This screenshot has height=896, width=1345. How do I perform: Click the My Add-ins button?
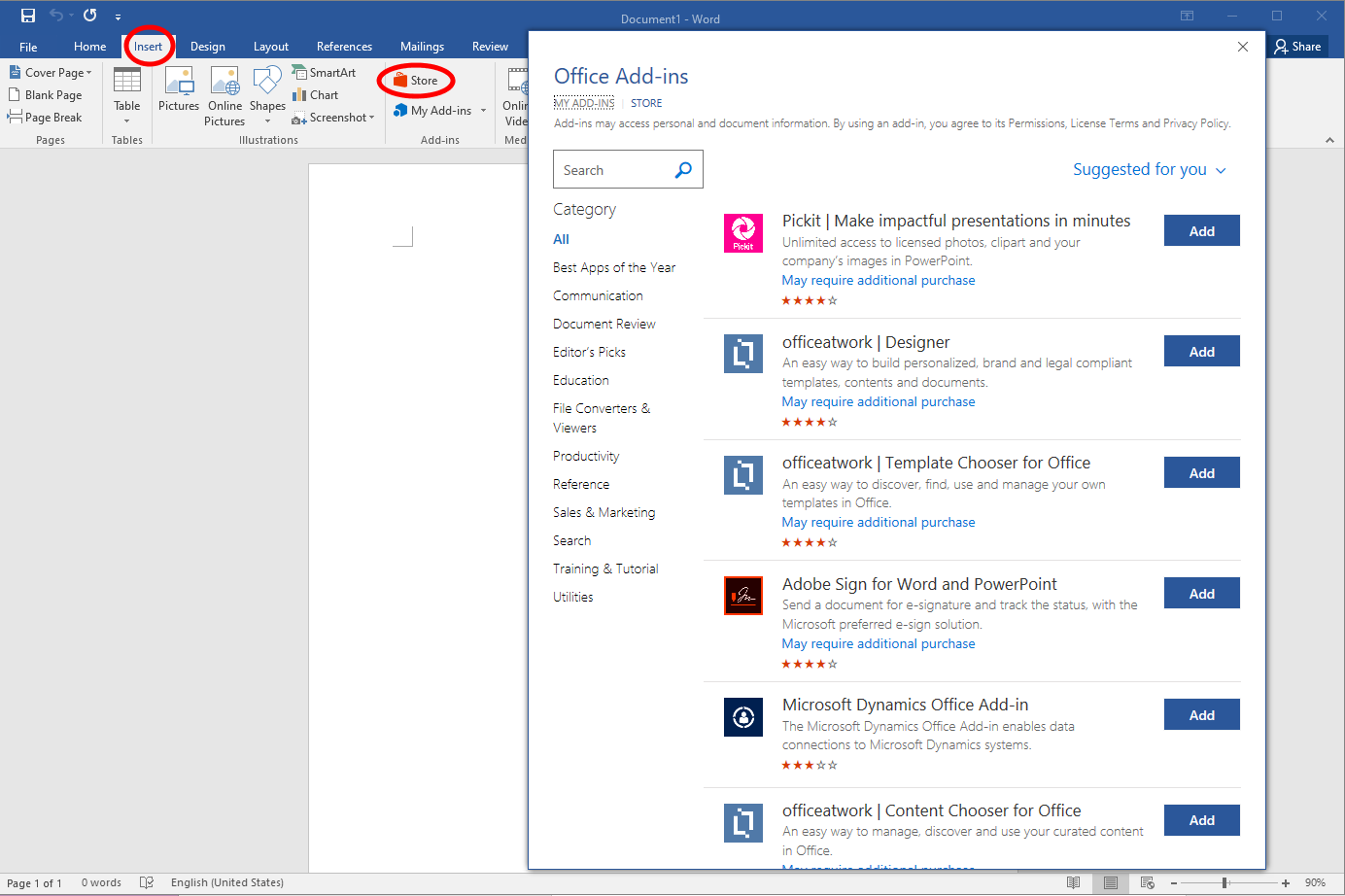pos(432,111)
